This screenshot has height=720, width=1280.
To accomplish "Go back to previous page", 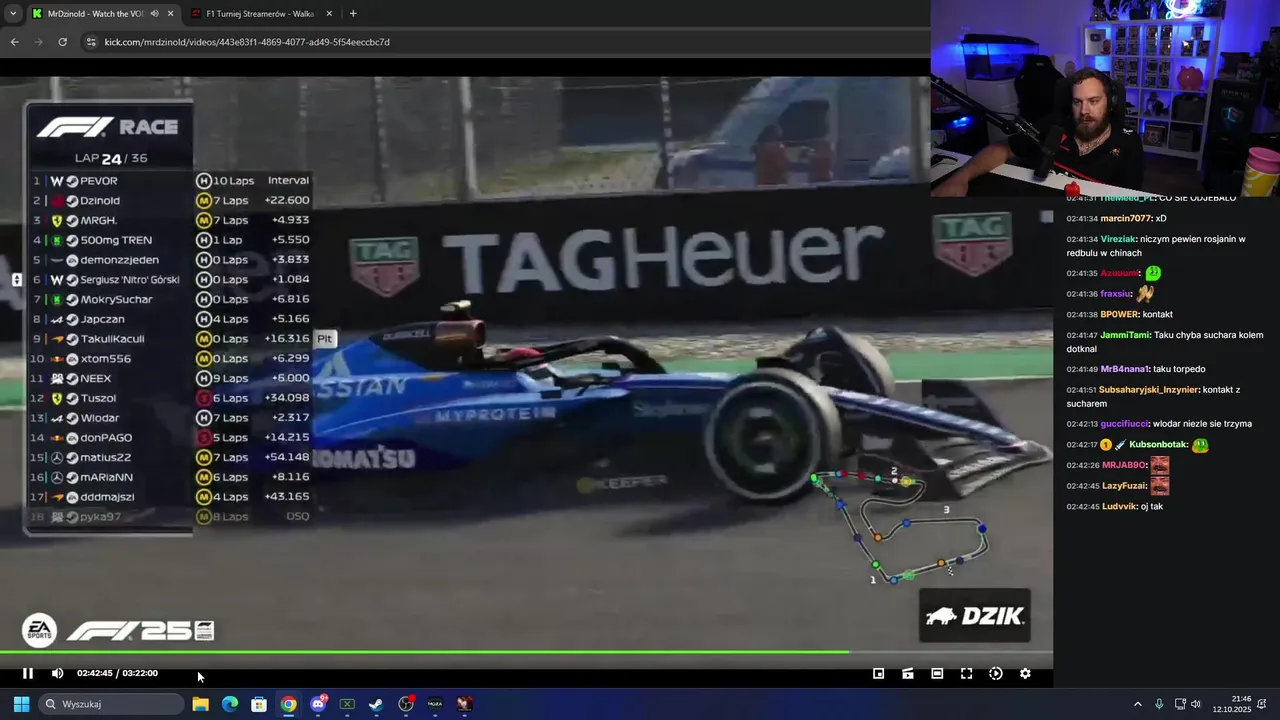I will click(14, 42).
